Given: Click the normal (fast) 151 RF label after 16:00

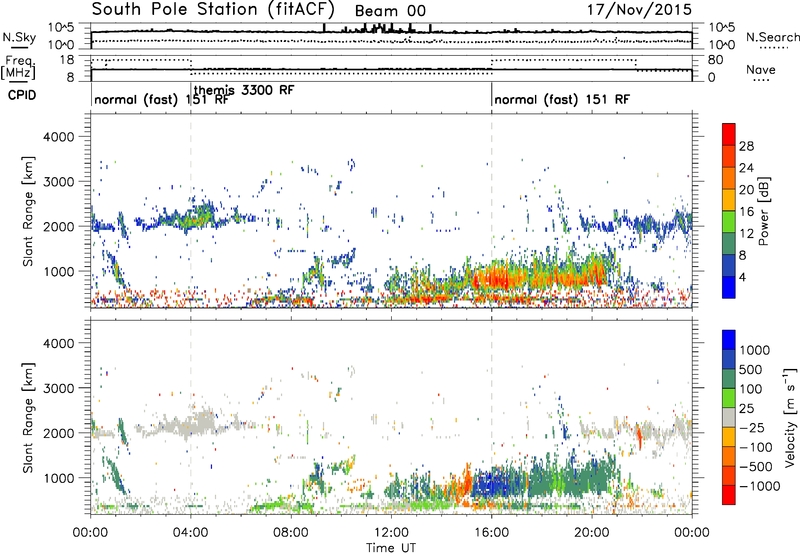Looking at the screenshot, I should tap(562, 99).
